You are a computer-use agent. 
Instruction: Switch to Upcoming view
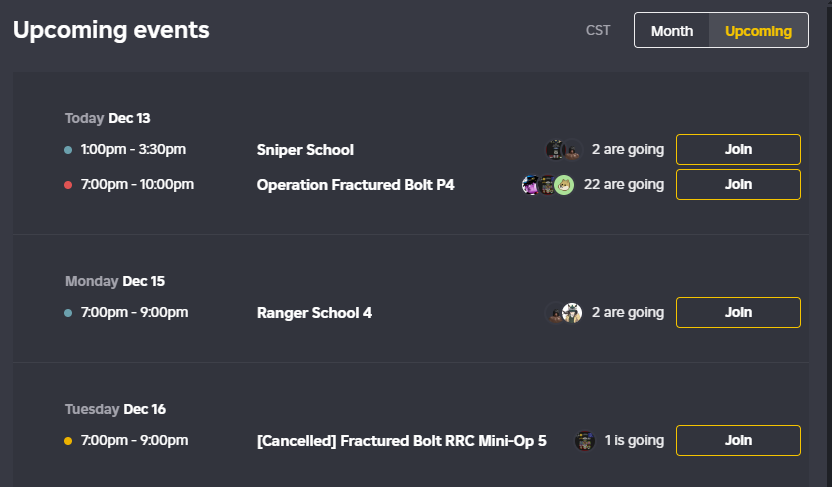(758, 31)
